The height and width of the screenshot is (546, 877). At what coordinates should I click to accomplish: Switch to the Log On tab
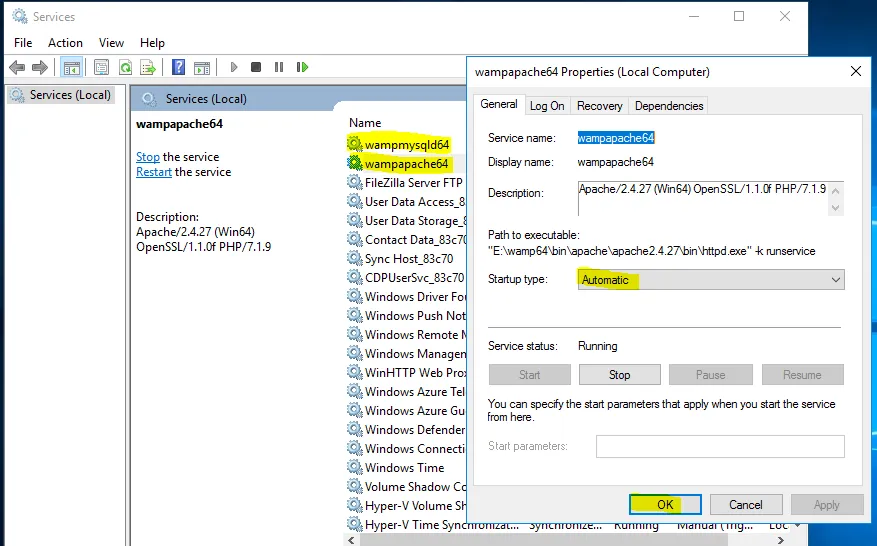(547, 106)
